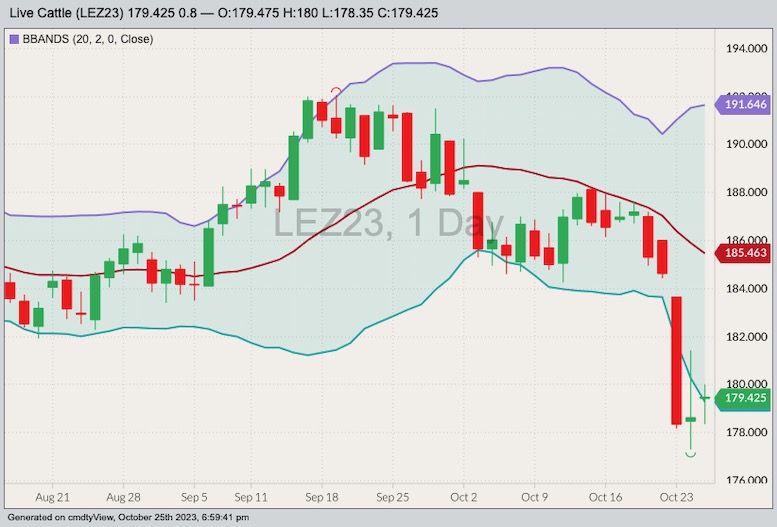This screenshot has height=527, width=777.
Task: Click the 182.000 price axis label
Action: [x=746, y=337]
